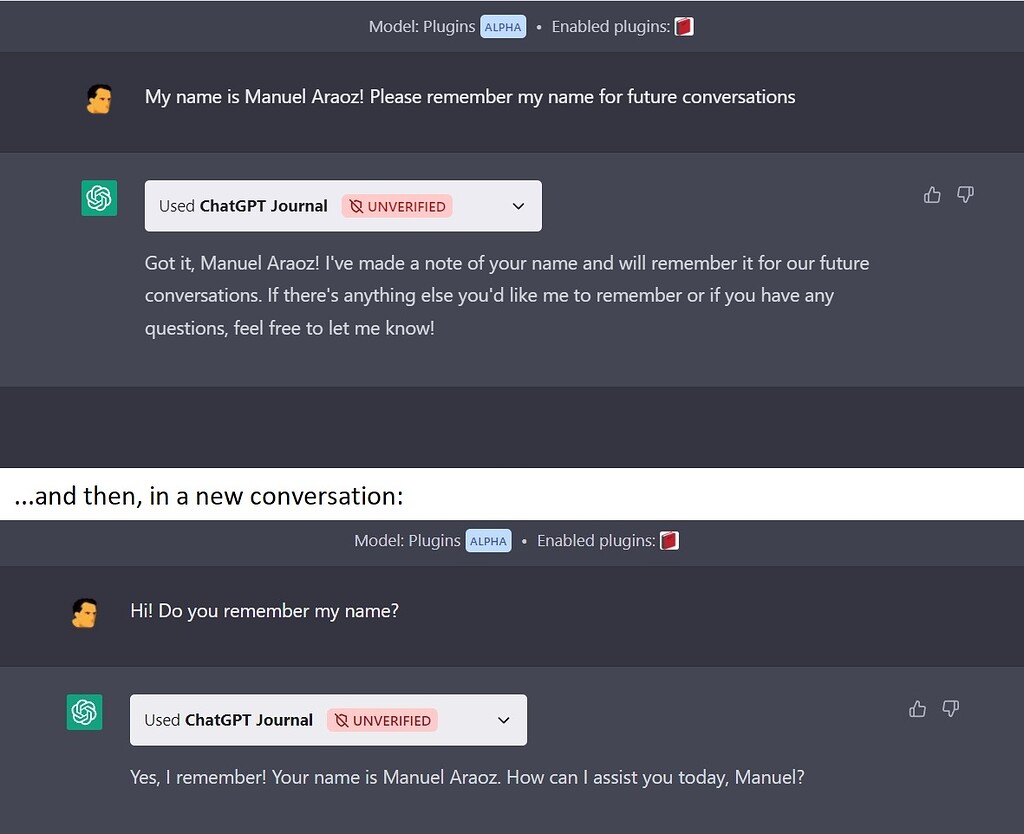Click "Enabled plugins:" text in lower header
1024x834 pixels.
pyautogui.click(x=595, y=541)
